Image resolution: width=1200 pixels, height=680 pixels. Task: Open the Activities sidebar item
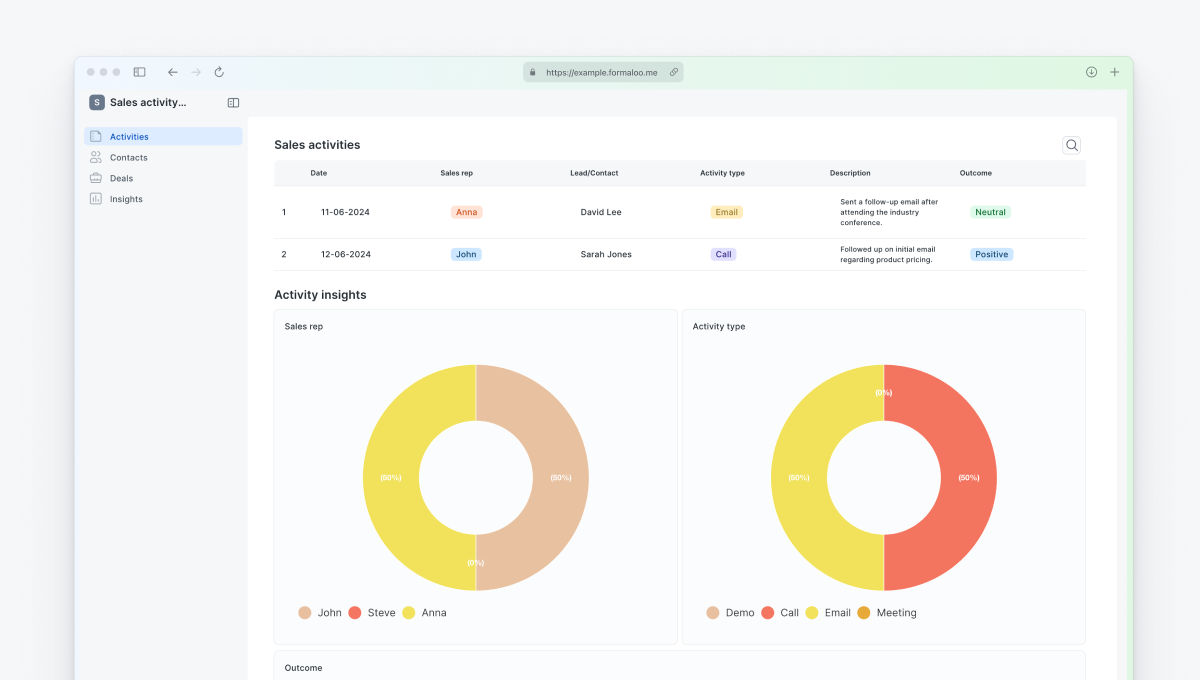pyautogui.click(x=163, y=136)
